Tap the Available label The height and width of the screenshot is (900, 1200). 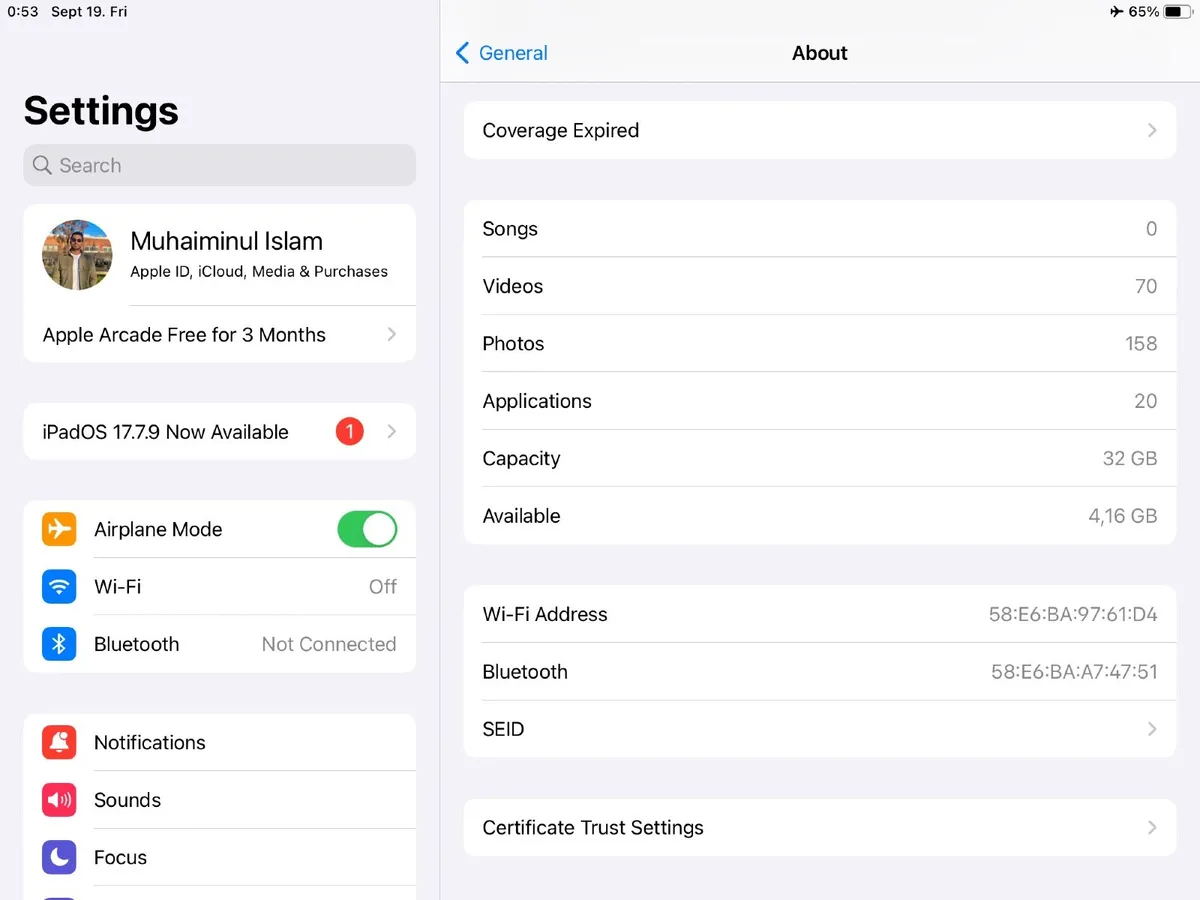coord(522,516)
